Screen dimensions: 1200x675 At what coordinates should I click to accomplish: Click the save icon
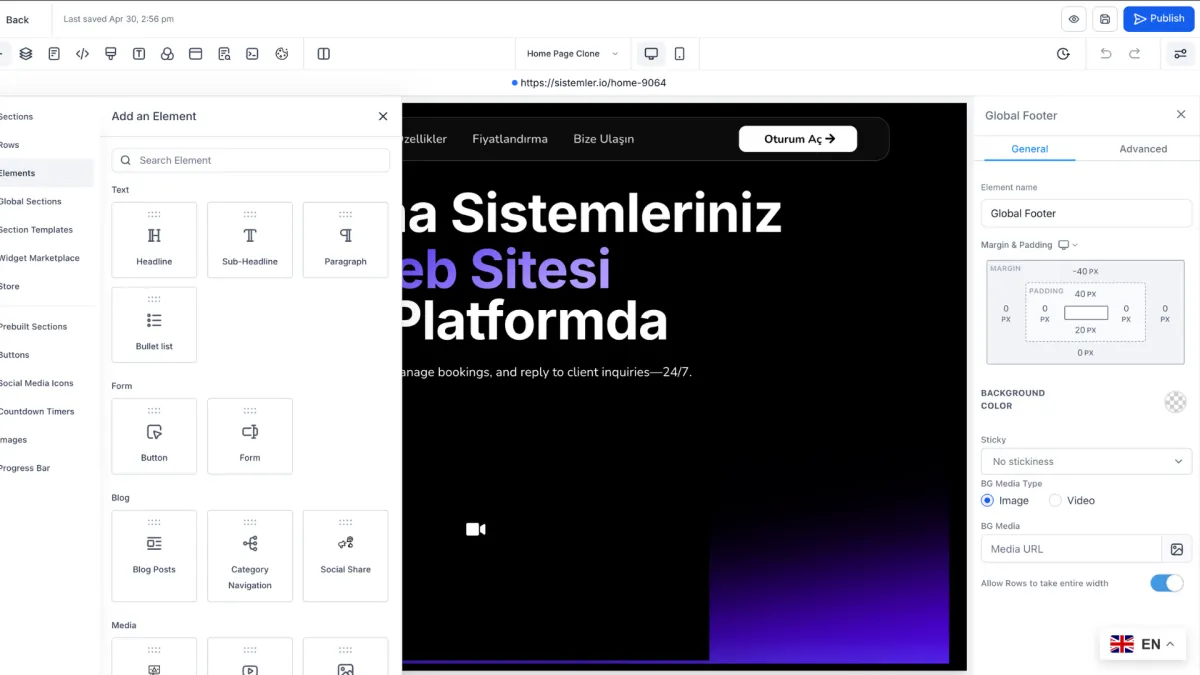pos(1105,19)
